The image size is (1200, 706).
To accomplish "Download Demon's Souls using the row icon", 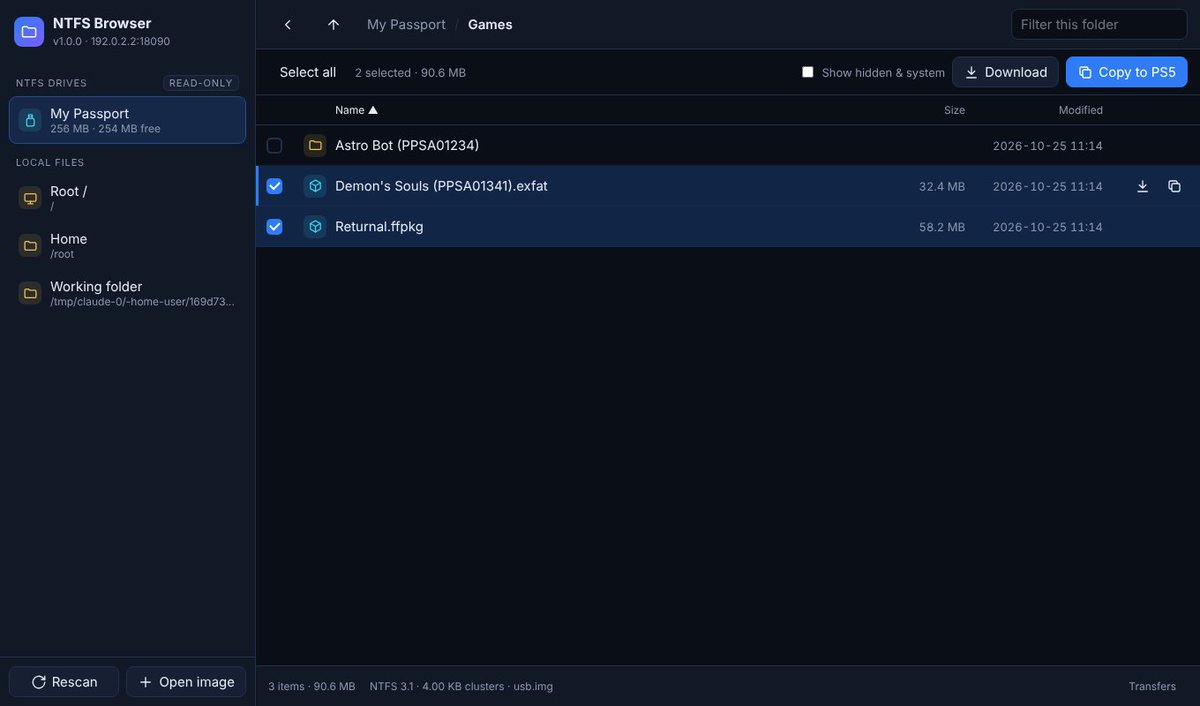I will coord(1142,186).
